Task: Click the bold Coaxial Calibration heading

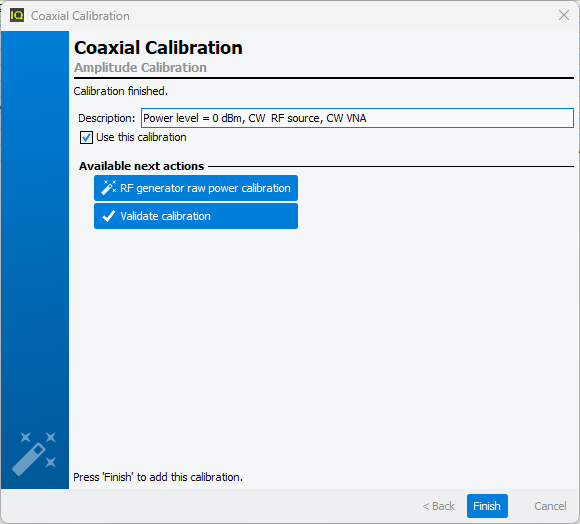Action: (x=158, y=48)
